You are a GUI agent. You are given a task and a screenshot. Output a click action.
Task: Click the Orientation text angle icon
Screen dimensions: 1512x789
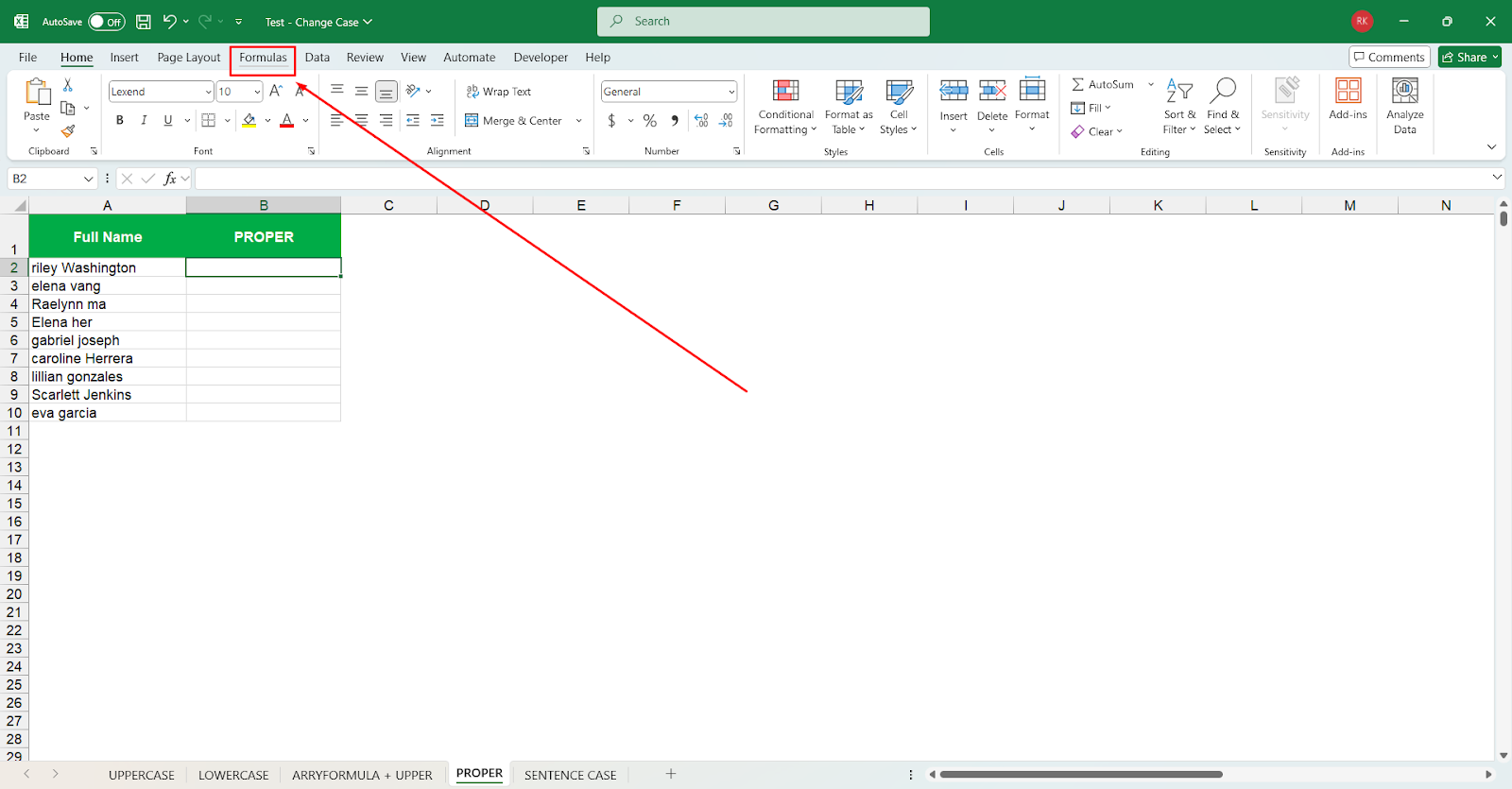(x=413, y=91)
